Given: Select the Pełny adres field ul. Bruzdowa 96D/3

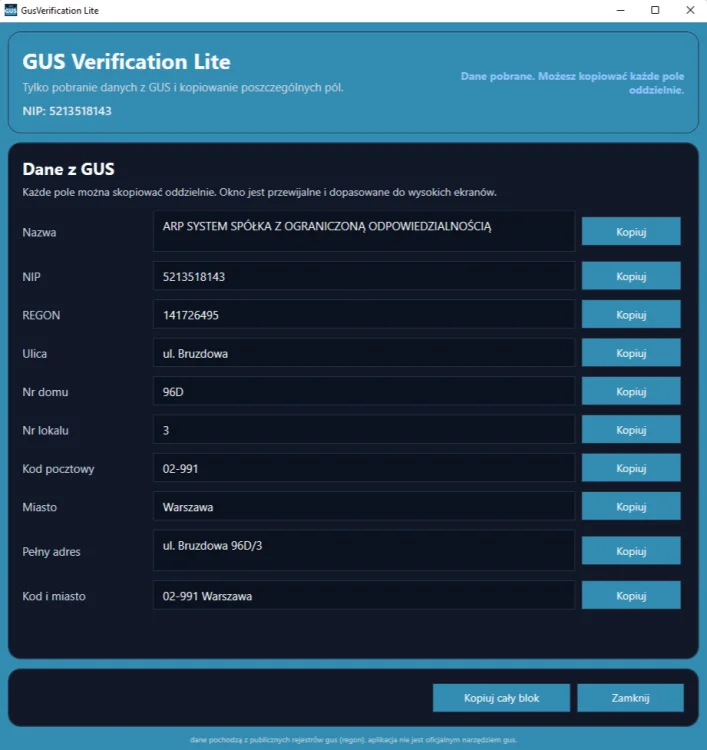Looking at the screenshot, I should [364, 550].
